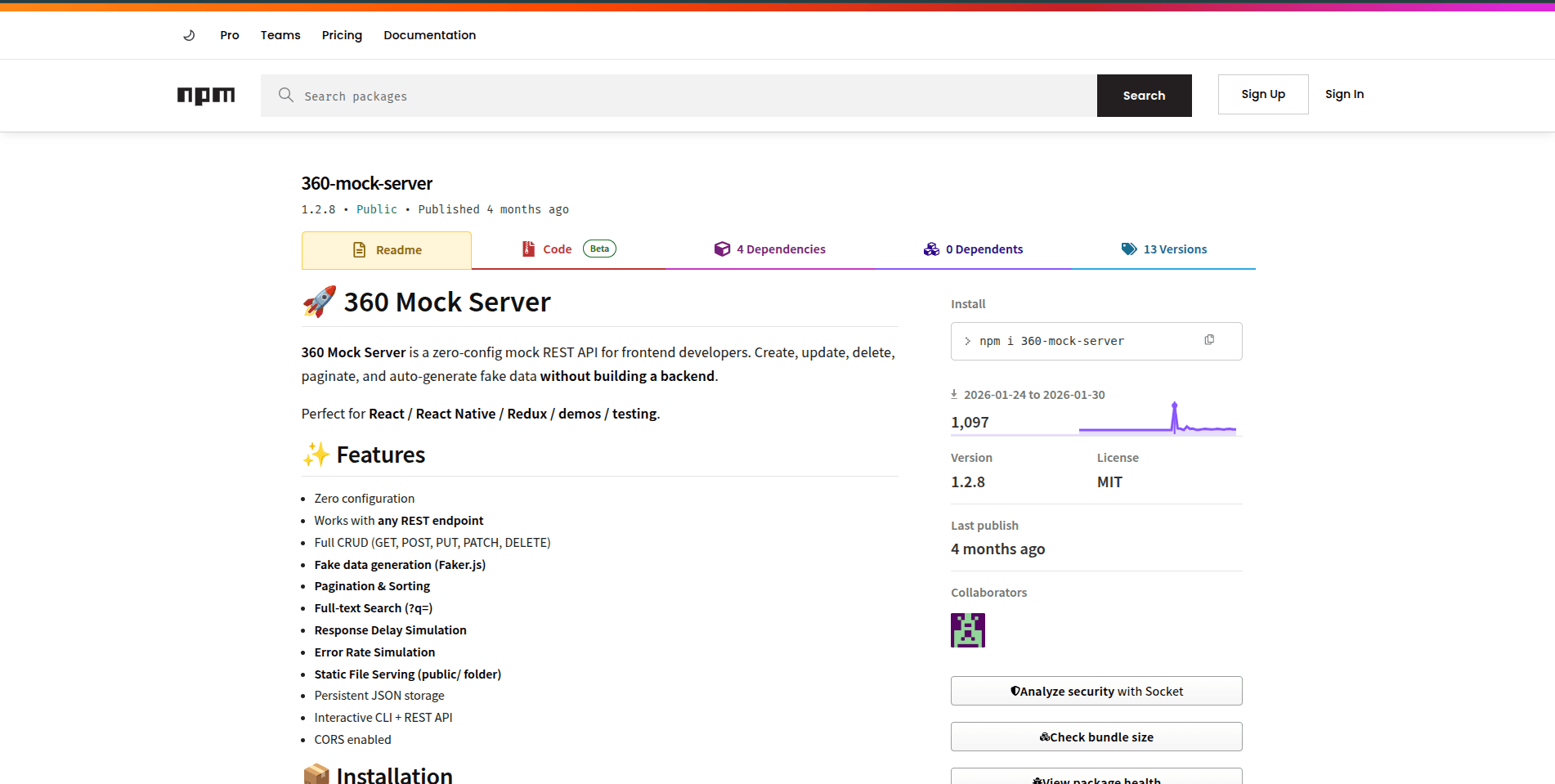This screenshot has width=1555, height=784.
Task: Click the black Search button
Action: click(x=1144, y=96)
